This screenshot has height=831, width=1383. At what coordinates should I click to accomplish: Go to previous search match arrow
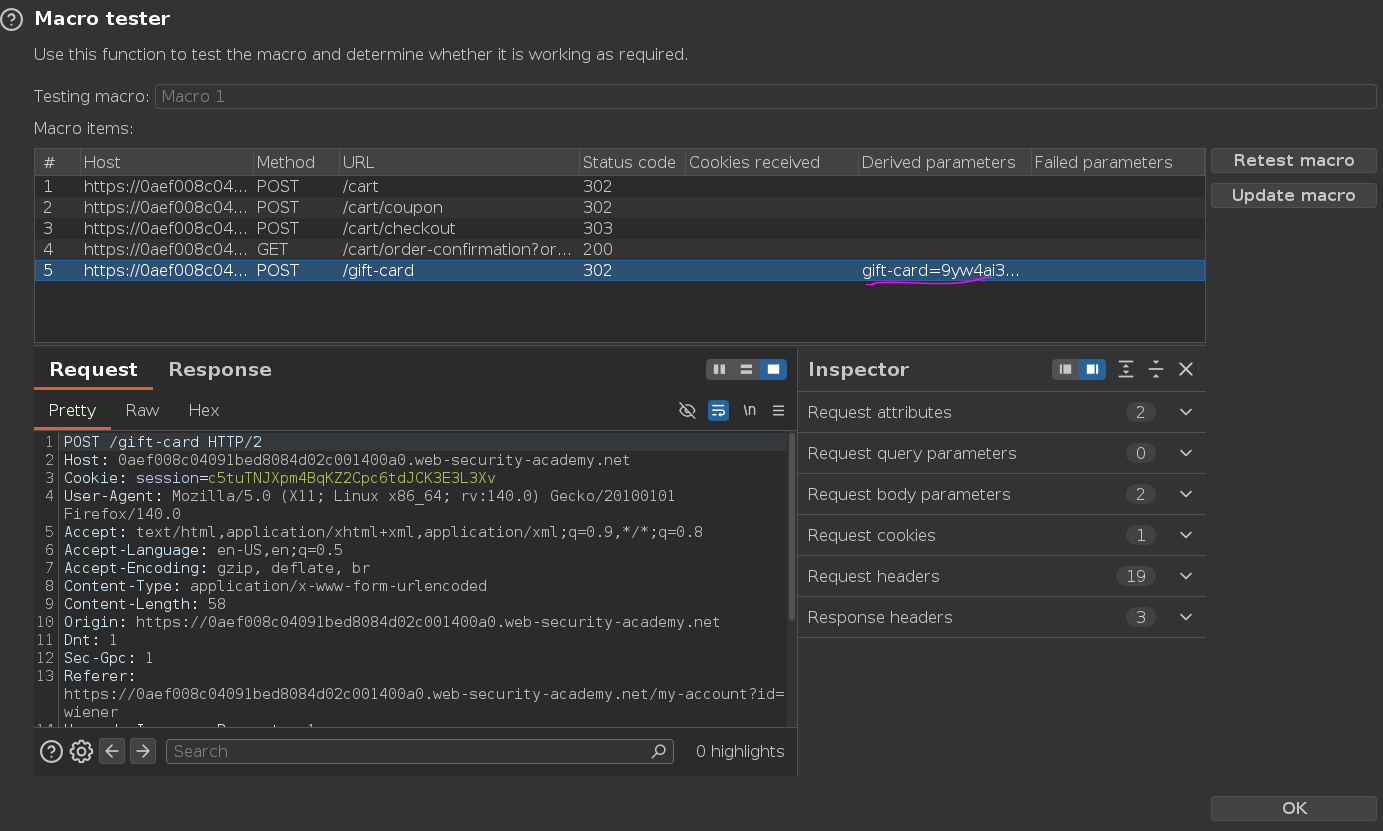click(112, 751)
